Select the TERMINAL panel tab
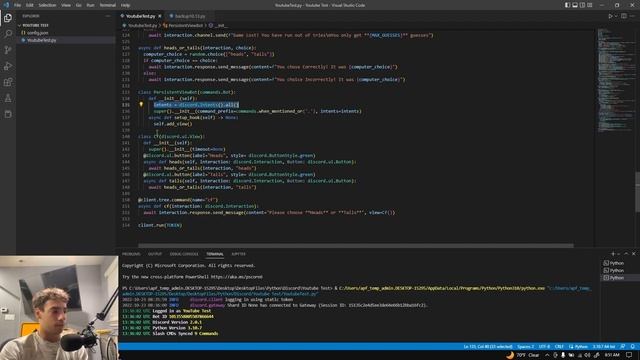This screenshot has width=640, height=360. [x=215, y=254]
